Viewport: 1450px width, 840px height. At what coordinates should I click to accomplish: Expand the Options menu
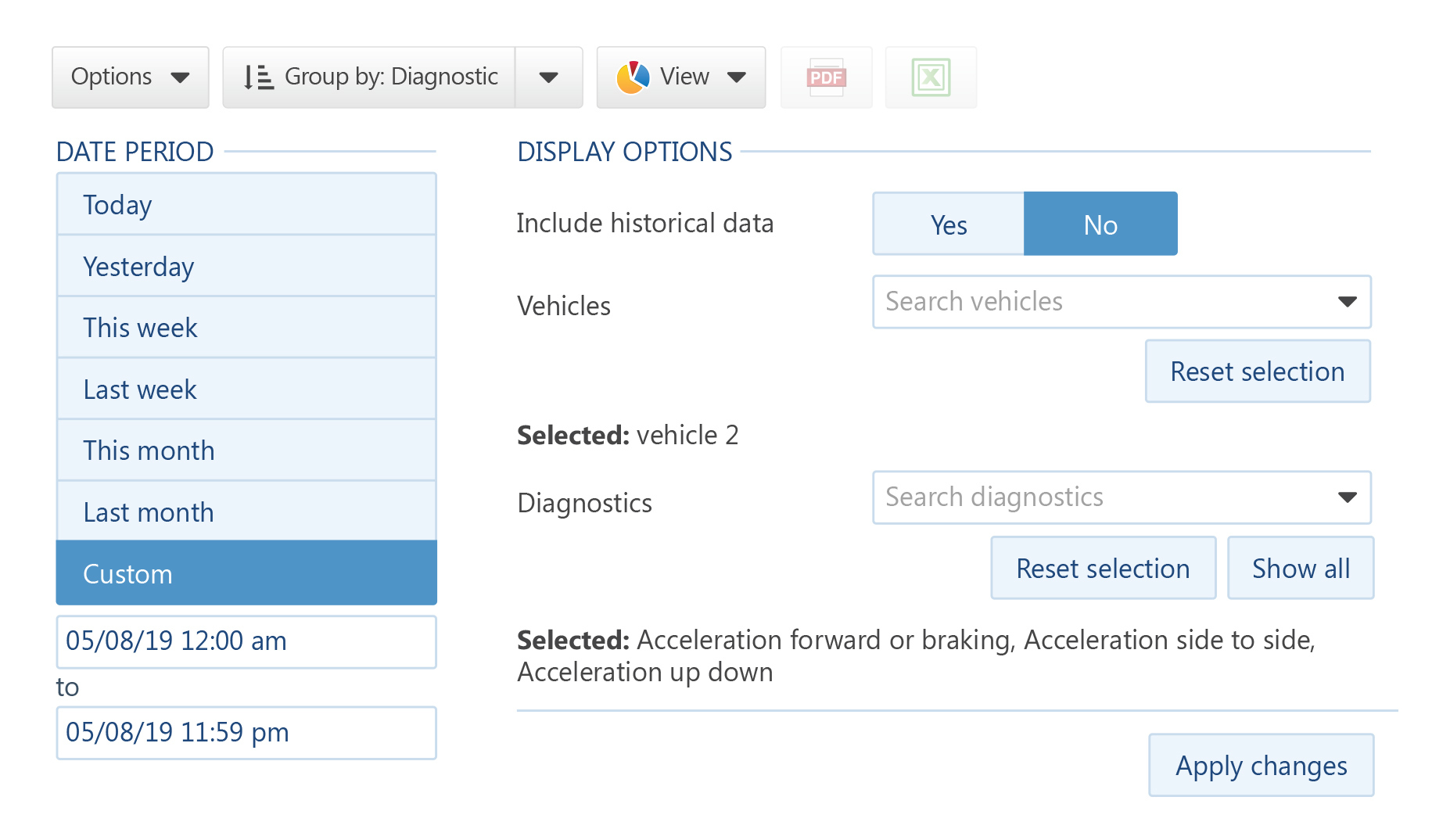(129, 77)
